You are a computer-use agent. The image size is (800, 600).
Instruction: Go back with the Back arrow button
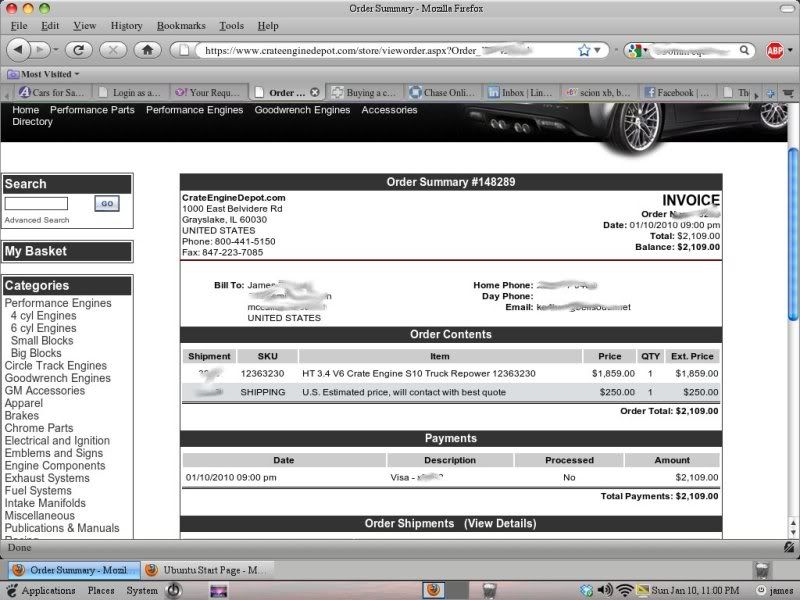(18, 50)
